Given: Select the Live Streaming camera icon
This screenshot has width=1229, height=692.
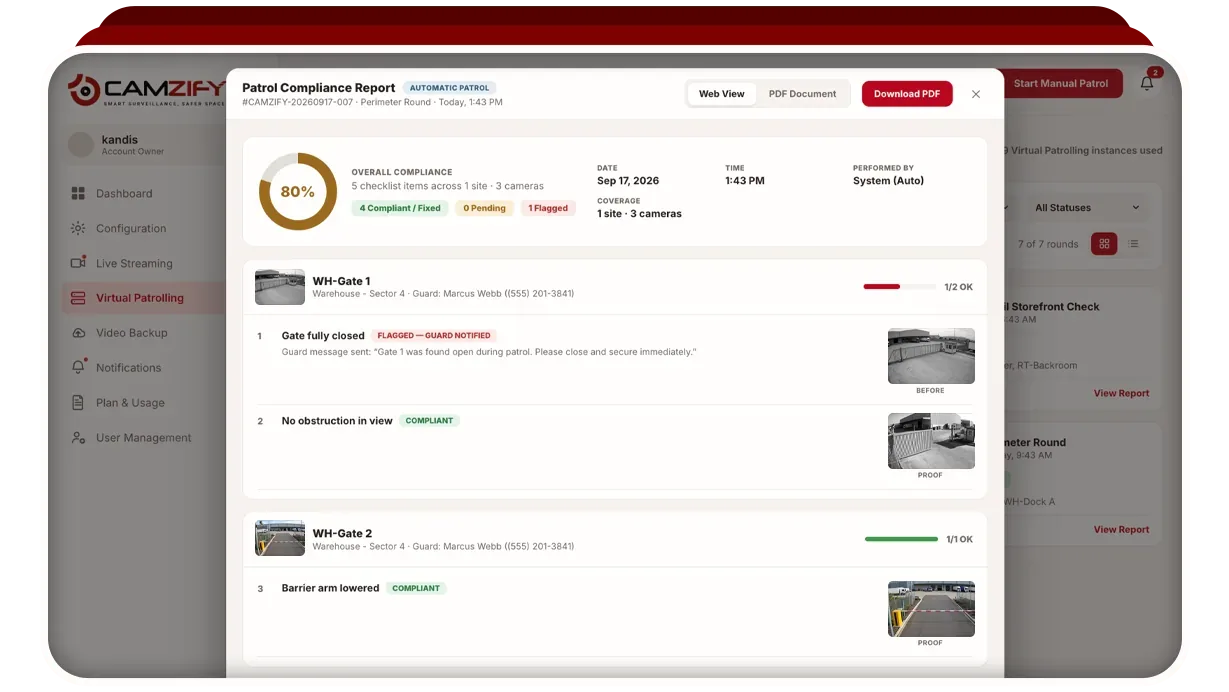Looking at the screenshot, I should 78,263.
